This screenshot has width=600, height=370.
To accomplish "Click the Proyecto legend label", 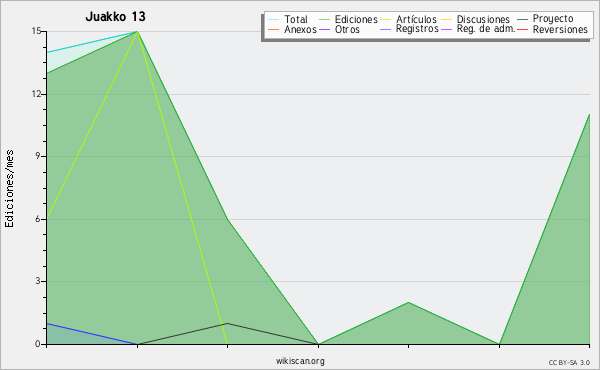I will (x=553, y=19).
